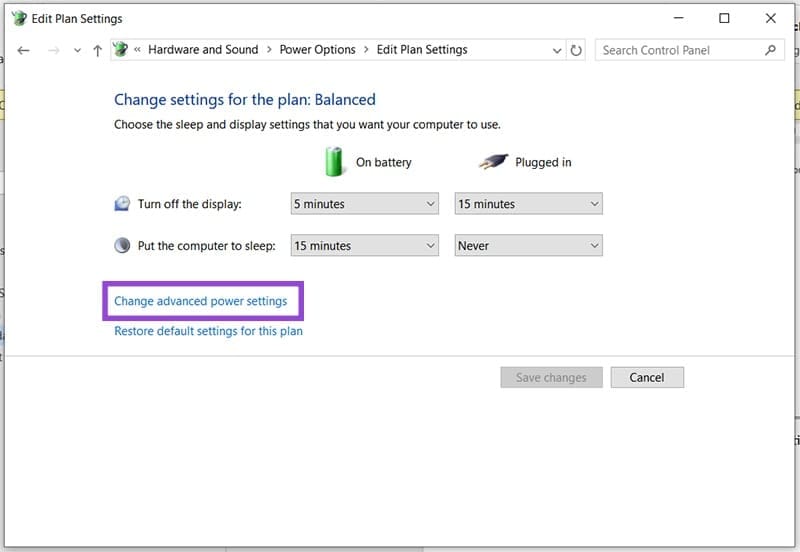Click the Search Control Panel field
Image resolution: width=800 pixels, height=552 pixels.
tap(689, 50)
